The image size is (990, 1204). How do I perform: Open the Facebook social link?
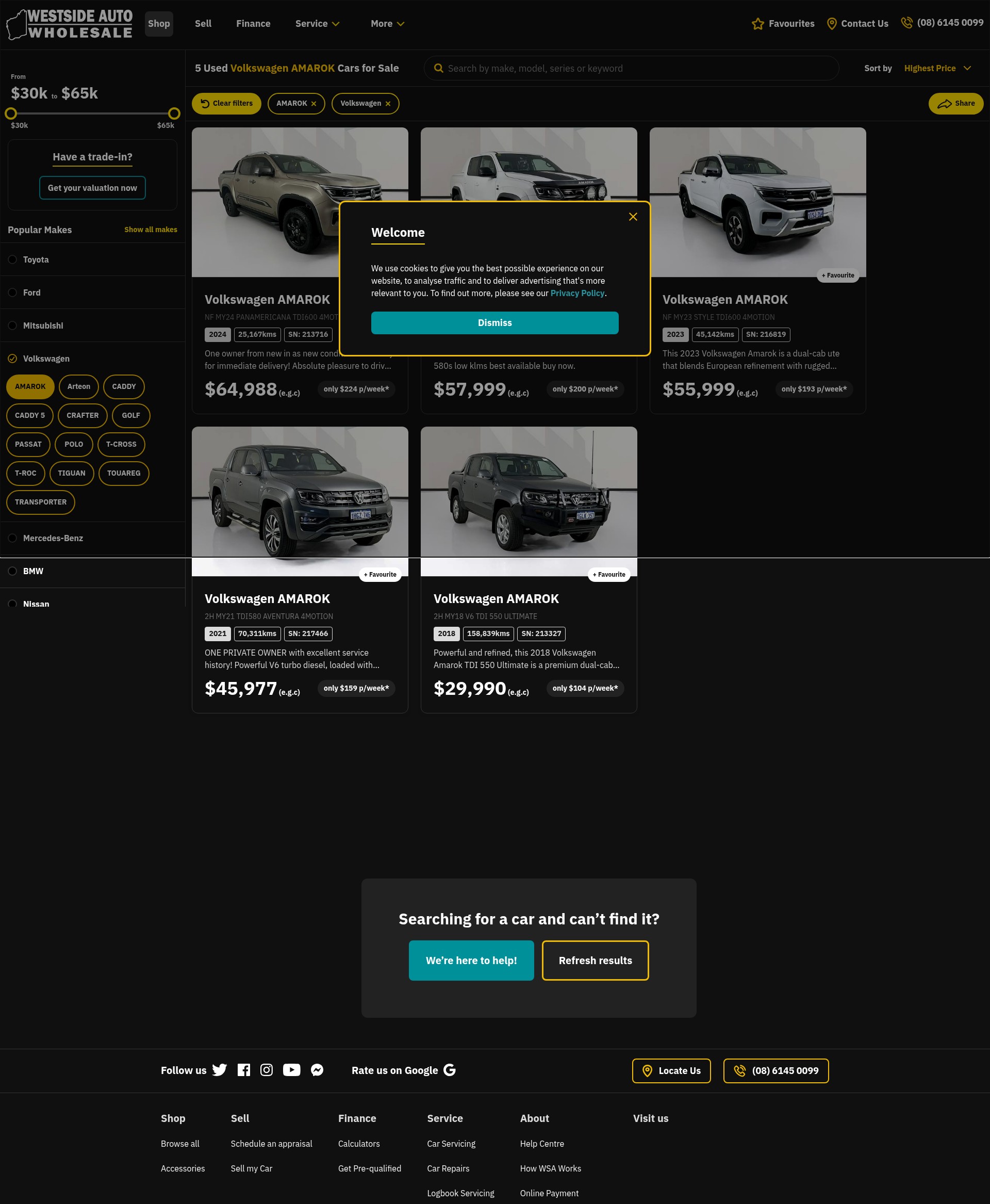243,1070
